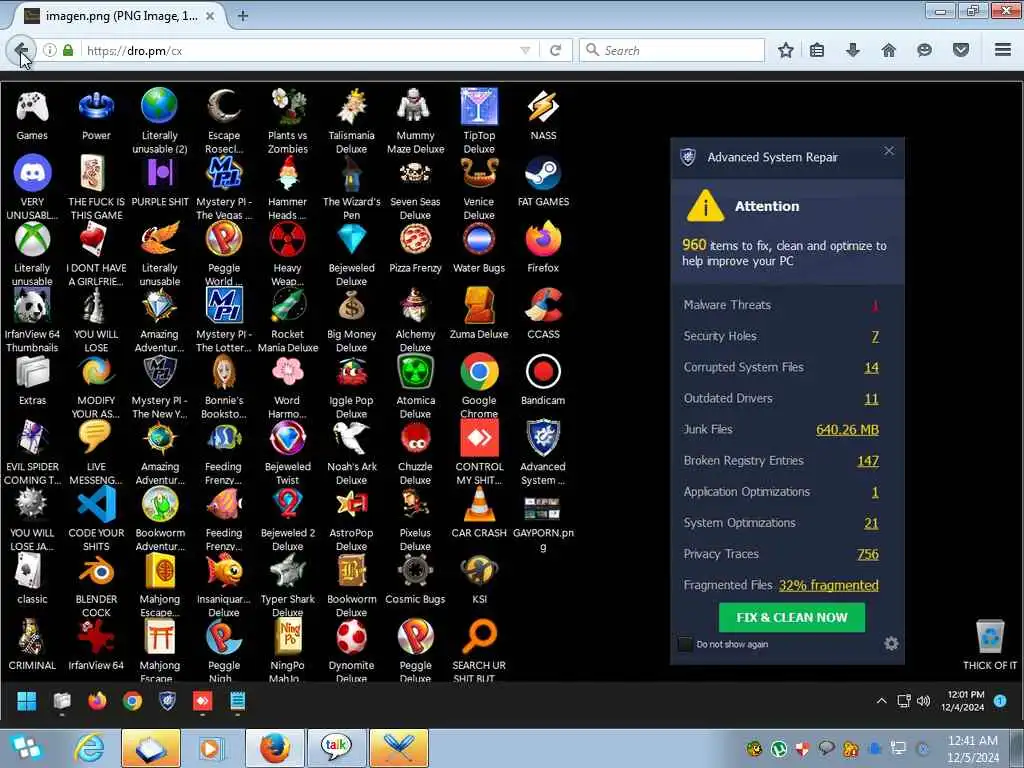Image resolution: width=1024 pixels, height=768 pixels.
Task: Open the Games controller icon
Action: [x=32, y=107]
